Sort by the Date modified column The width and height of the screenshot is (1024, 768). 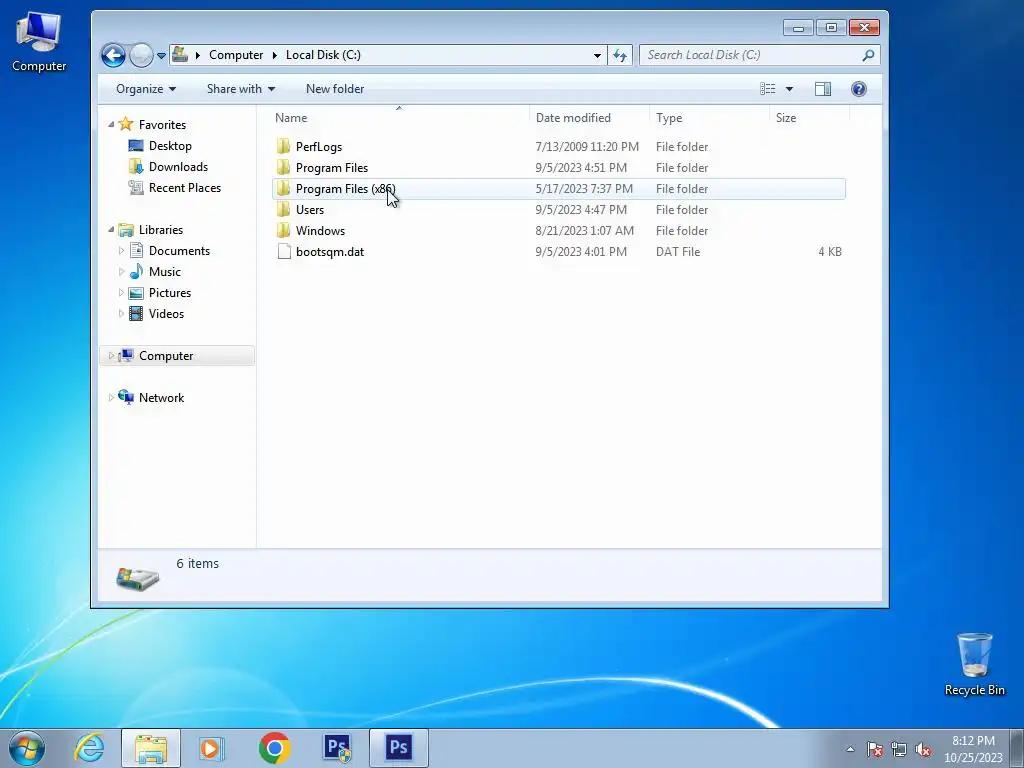[x=573, y=118]
